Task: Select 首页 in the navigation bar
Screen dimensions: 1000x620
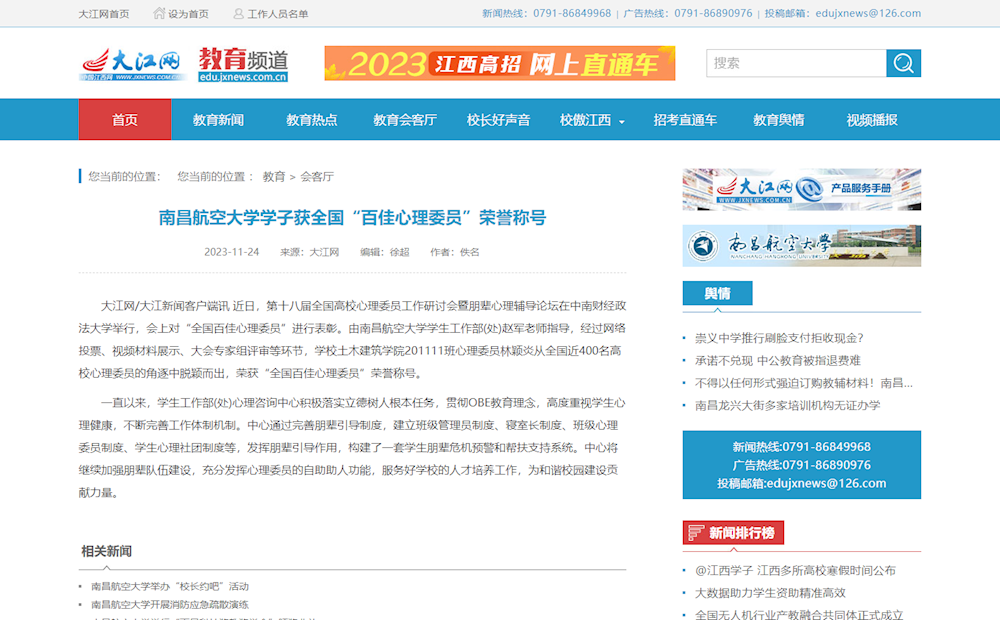Action: pyautogui.click(x=125, y=120)
